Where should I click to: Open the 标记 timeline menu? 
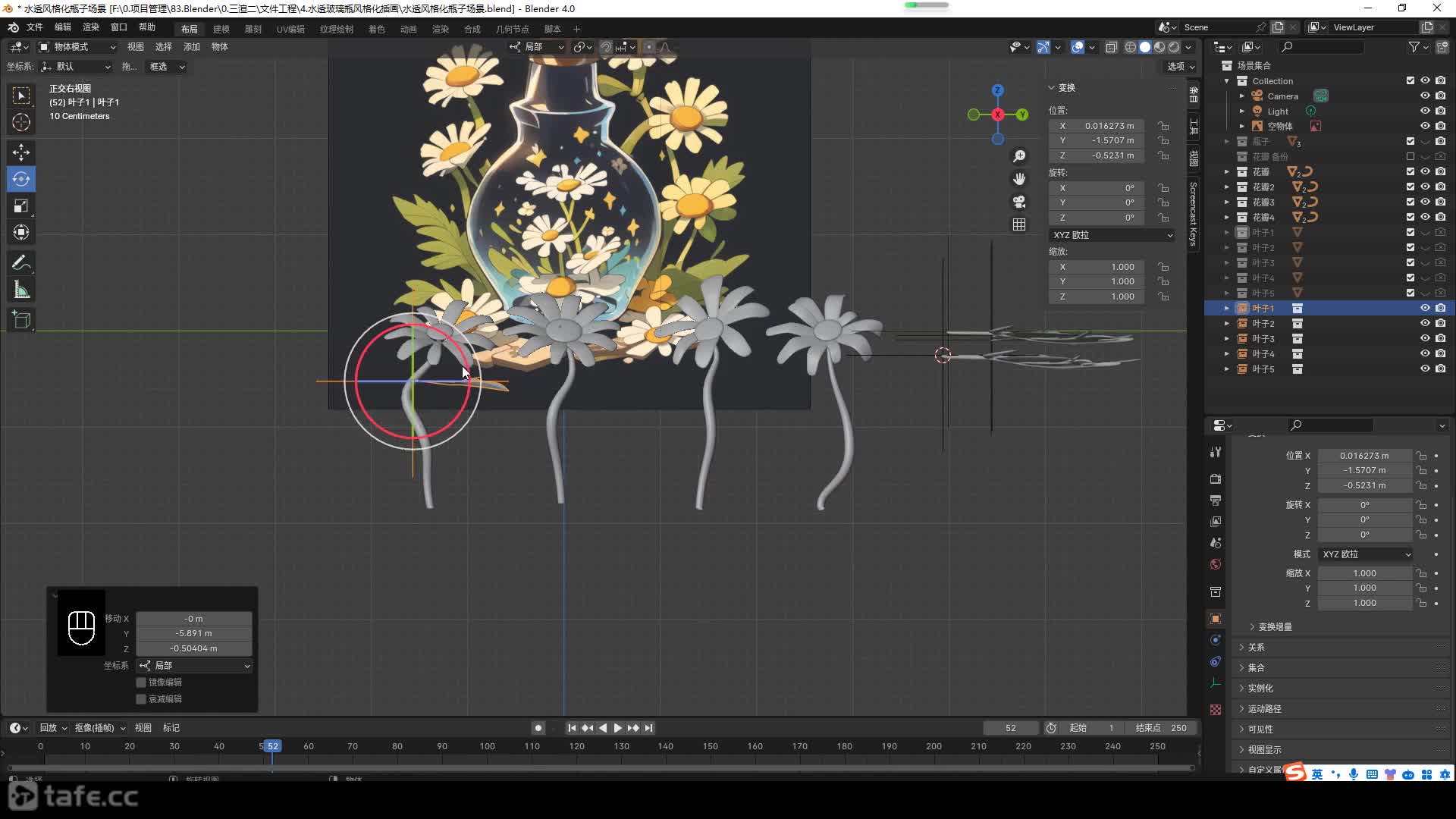[171, 728]
